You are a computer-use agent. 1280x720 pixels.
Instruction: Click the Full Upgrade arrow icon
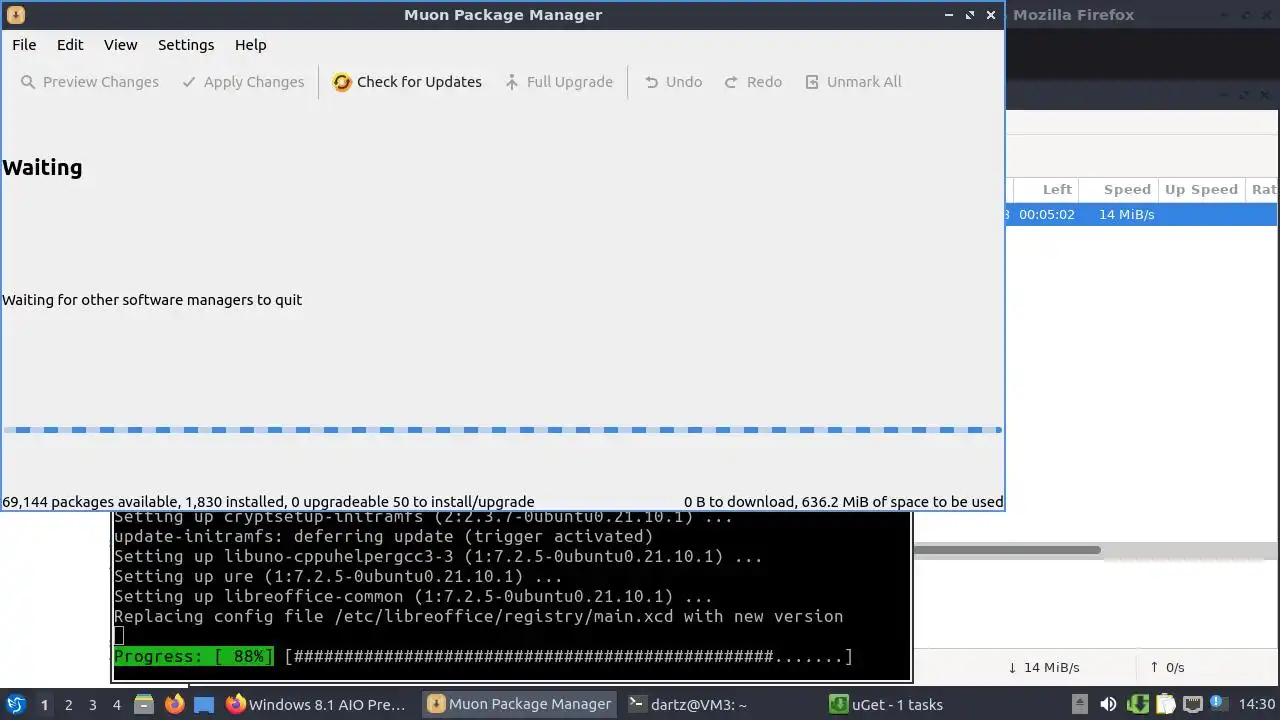[512, 82]
